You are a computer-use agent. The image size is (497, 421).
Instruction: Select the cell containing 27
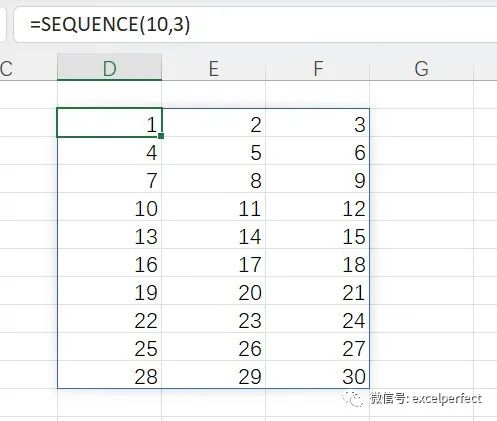point(317,347)
